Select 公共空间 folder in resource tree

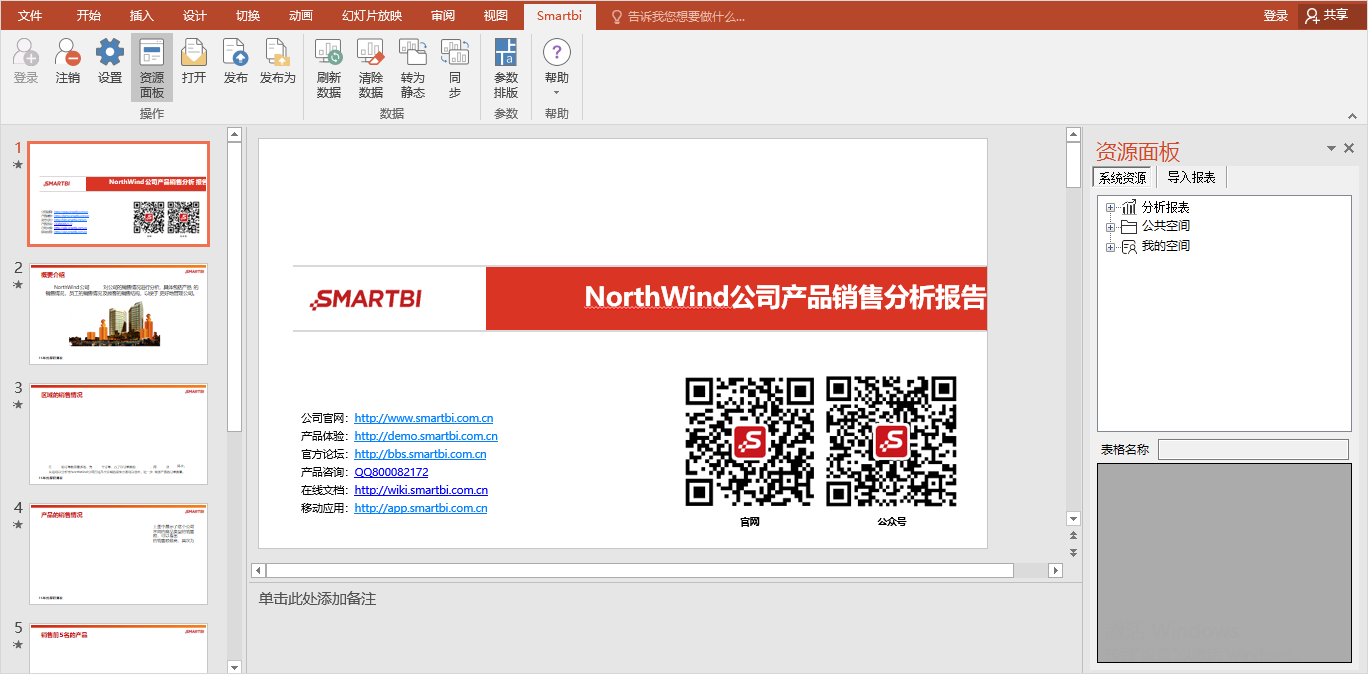1166,226
